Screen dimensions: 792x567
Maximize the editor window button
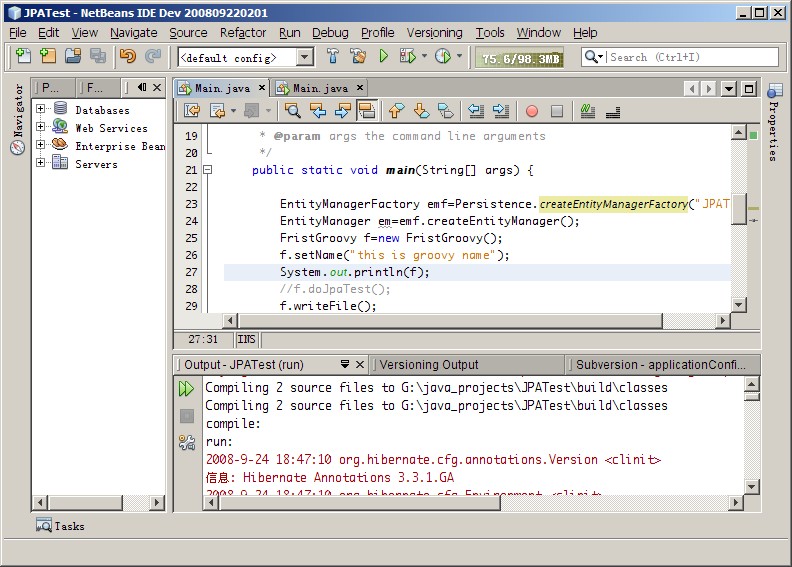(x=749, y=89)
